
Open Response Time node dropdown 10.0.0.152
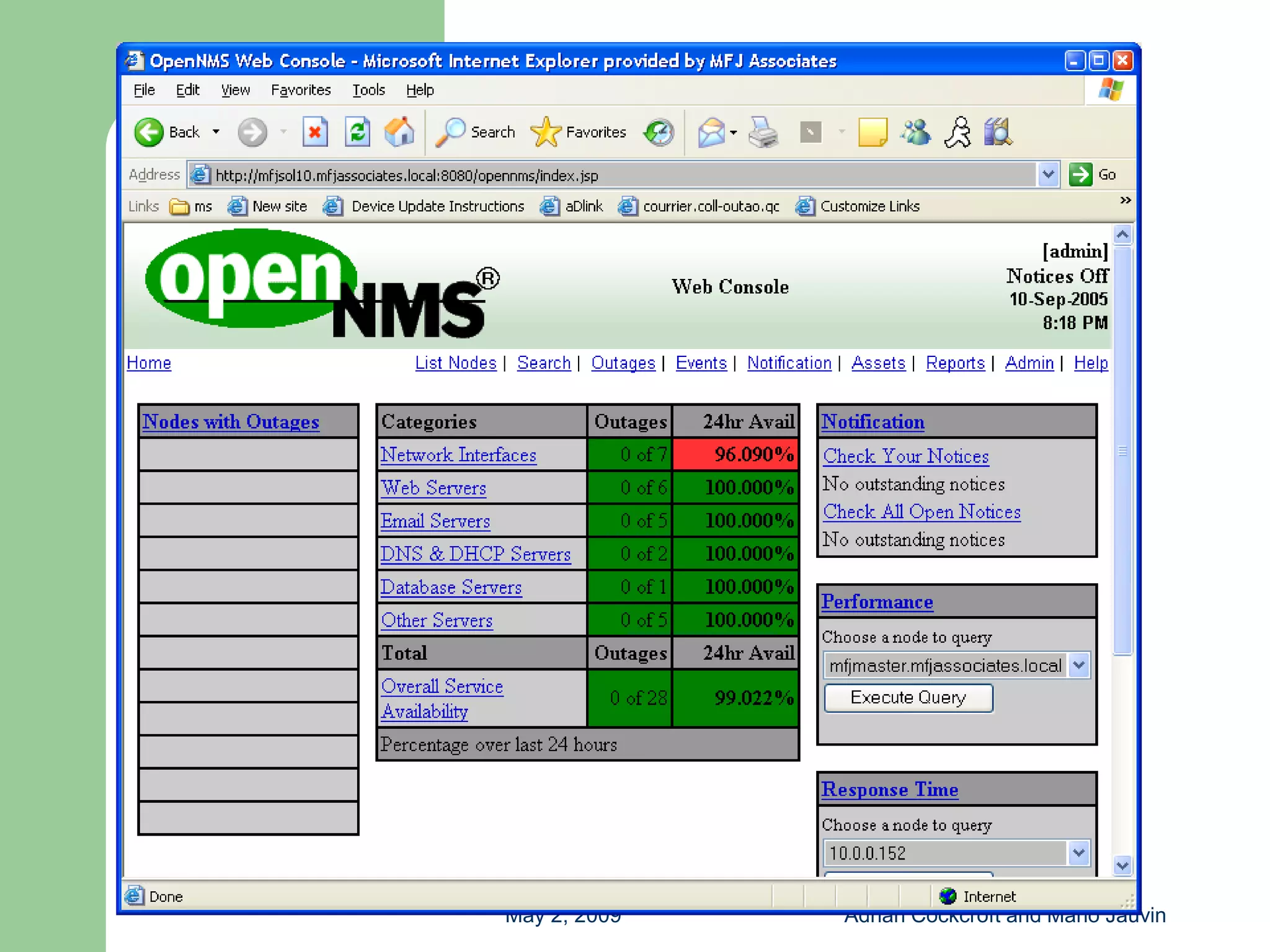coord(956,853)
